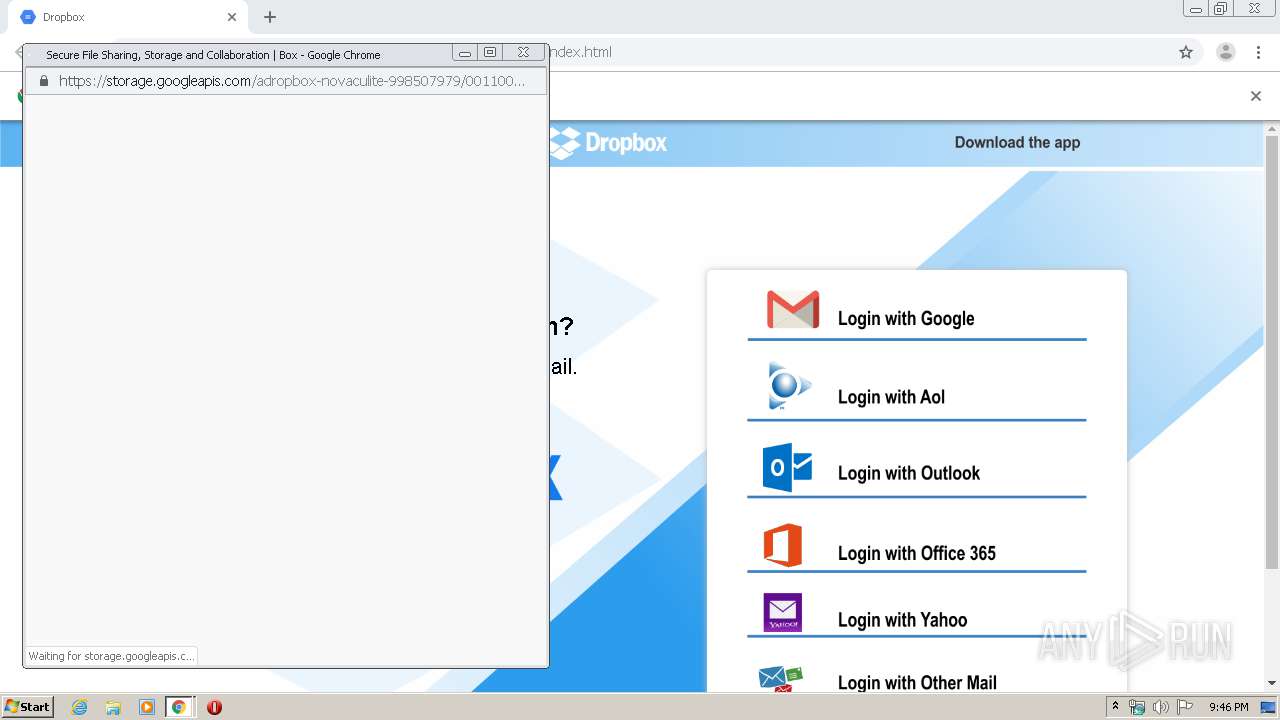
Task: Click the Yahoo mail icon
Action: pos(783,612)
